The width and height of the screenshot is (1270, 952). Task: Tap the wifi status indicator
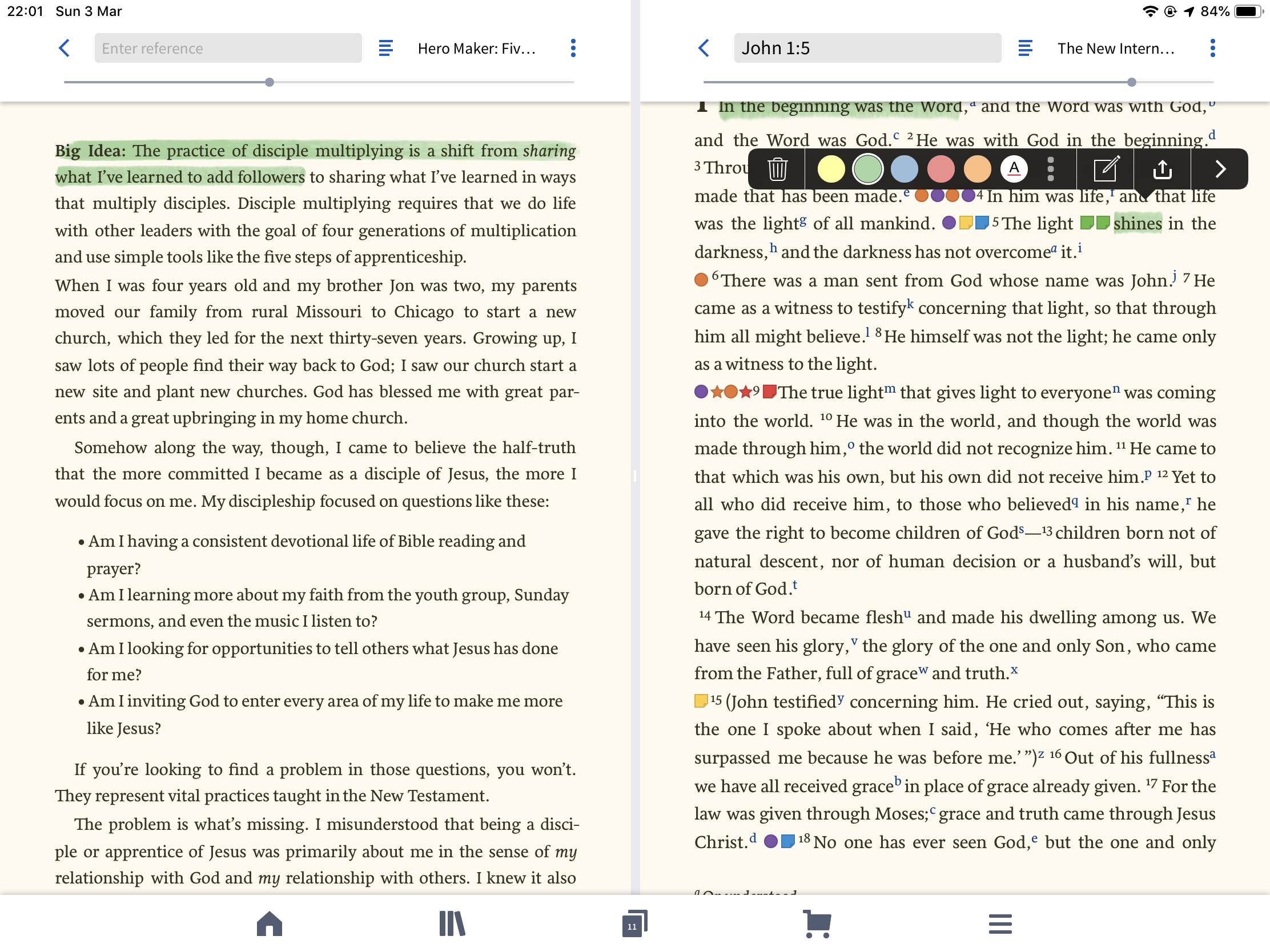[x=1150, y=11]
